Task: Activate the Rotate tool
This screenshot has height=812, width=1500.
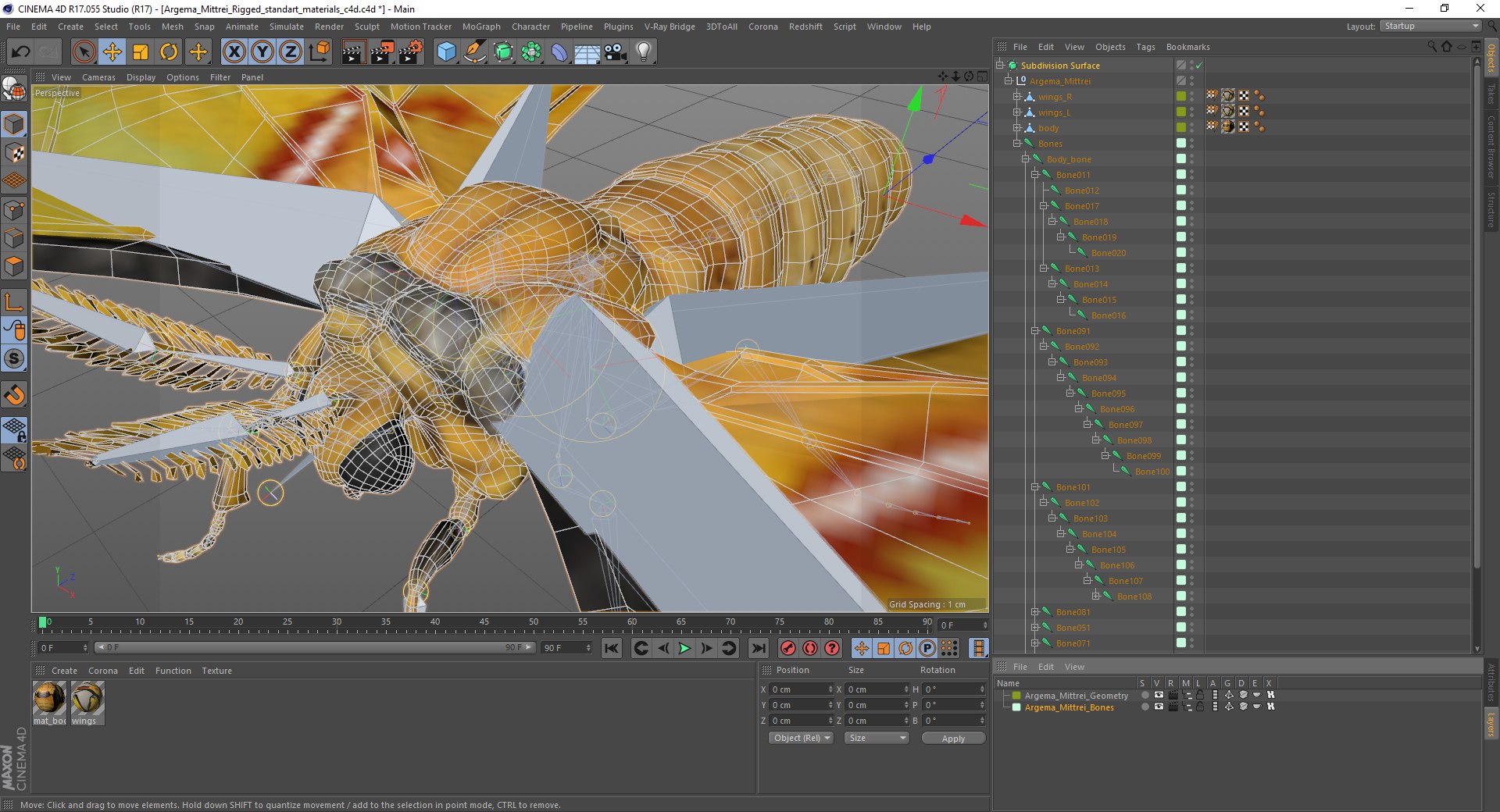Action: click(169, 52)
